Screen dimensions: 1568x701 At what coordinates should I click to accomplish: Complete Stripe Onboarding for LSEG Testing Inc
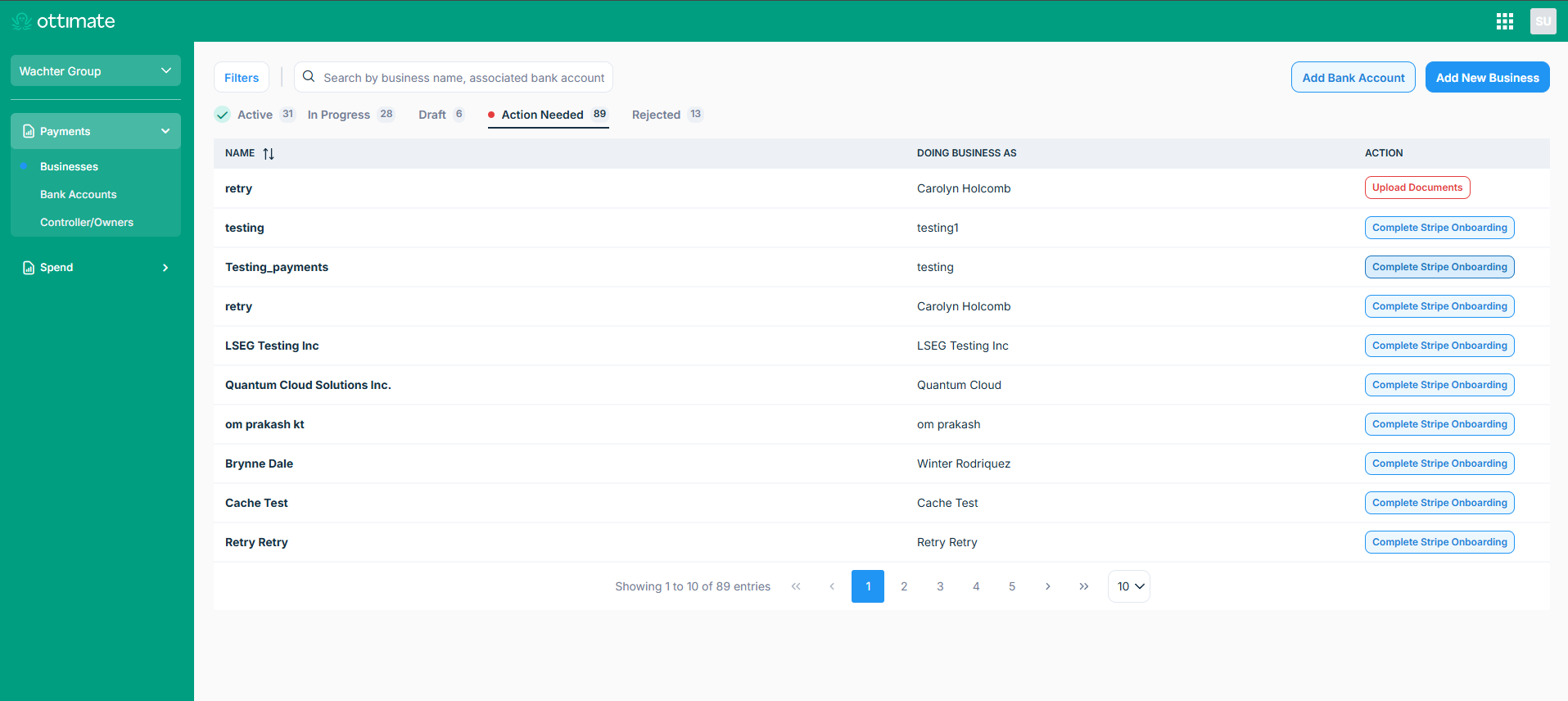coord(1439,346)
